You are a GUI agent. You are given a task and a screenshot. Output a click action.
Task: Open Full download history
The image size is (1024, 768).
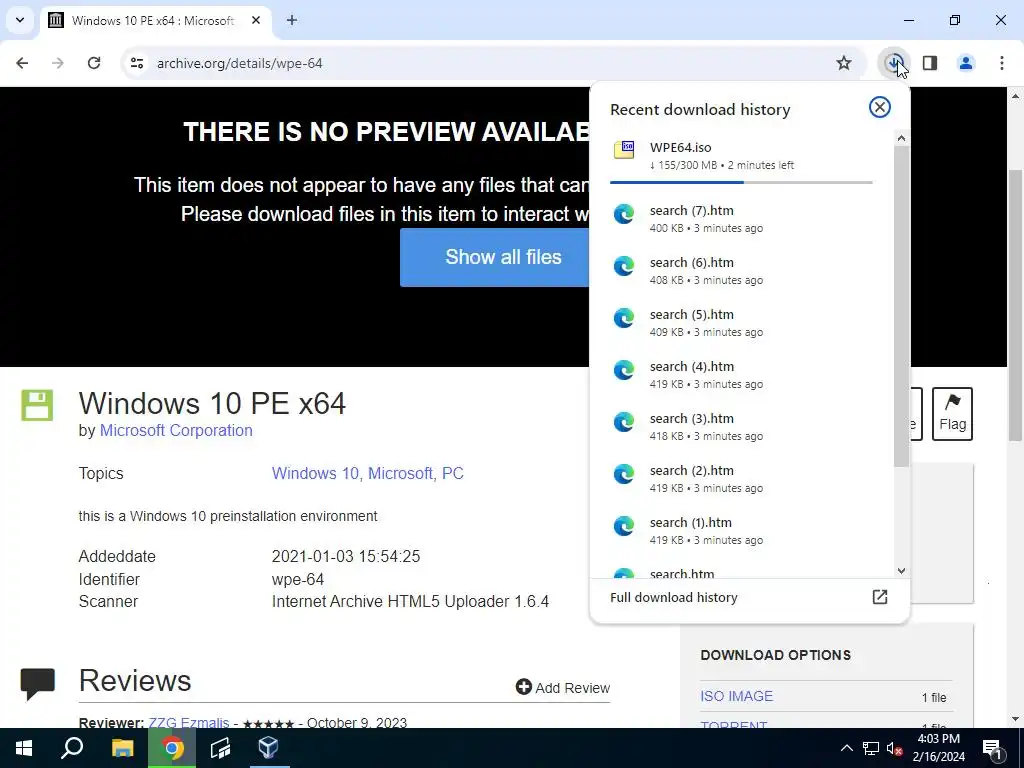tap(749, 597)
